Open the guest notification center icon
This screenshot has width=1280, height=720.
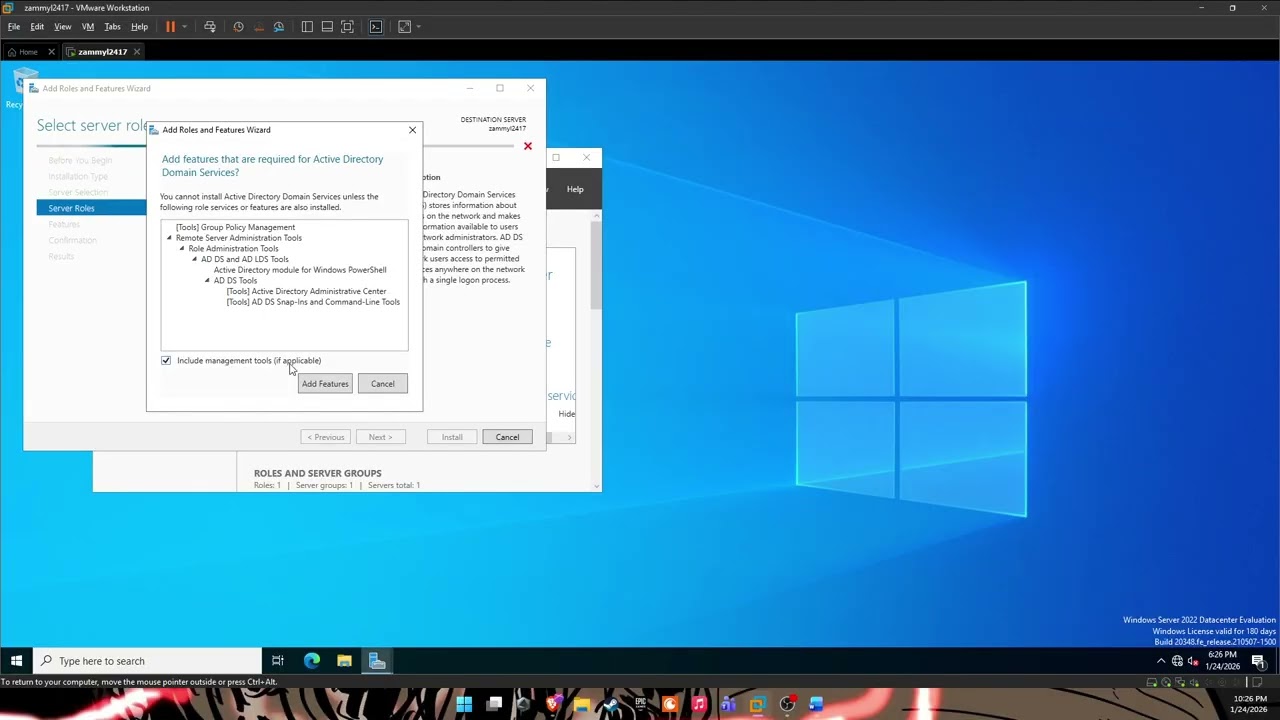[x=1258, y=661]
